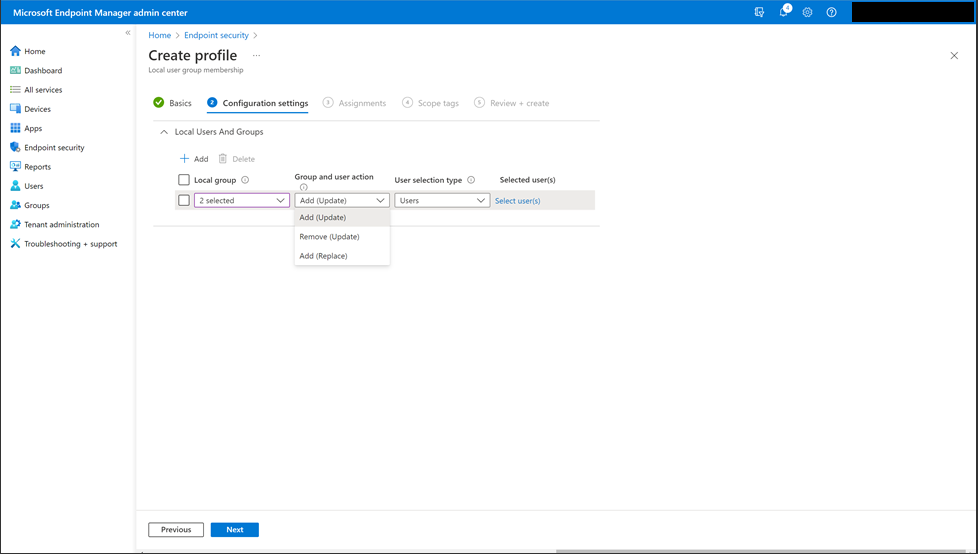Screen dimensions: 978x554
Task: Open the settings gear in header
Action: (808, 12)
